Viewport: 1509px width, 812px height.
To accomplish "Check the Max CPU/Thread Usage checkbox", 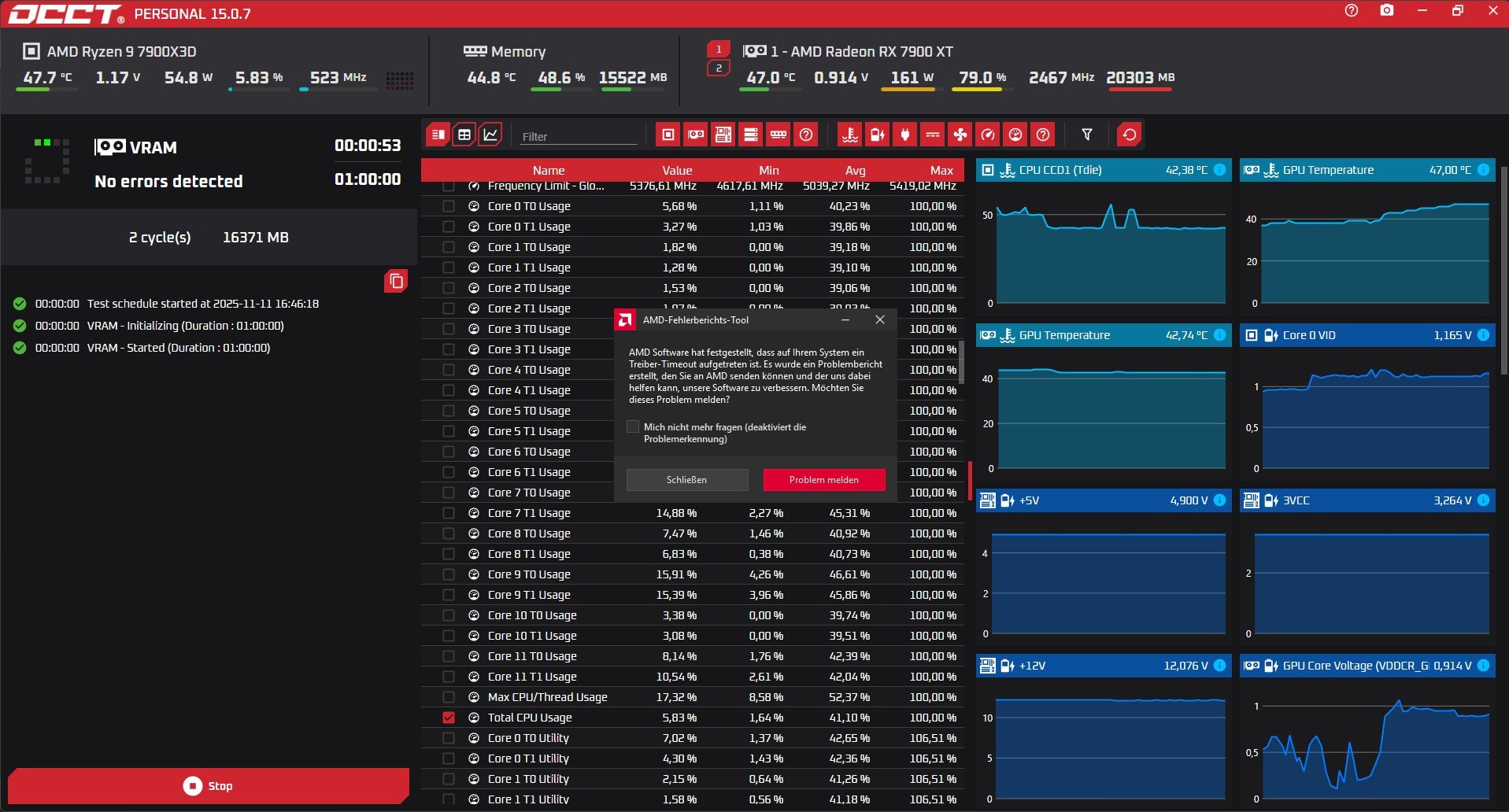I will point(449,697).
